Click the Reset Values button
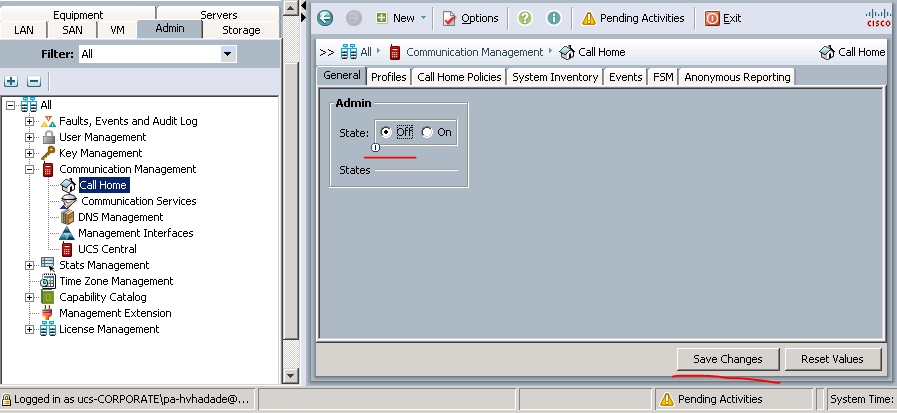This screenshot has height=413, width=897. tap(832, 359)
